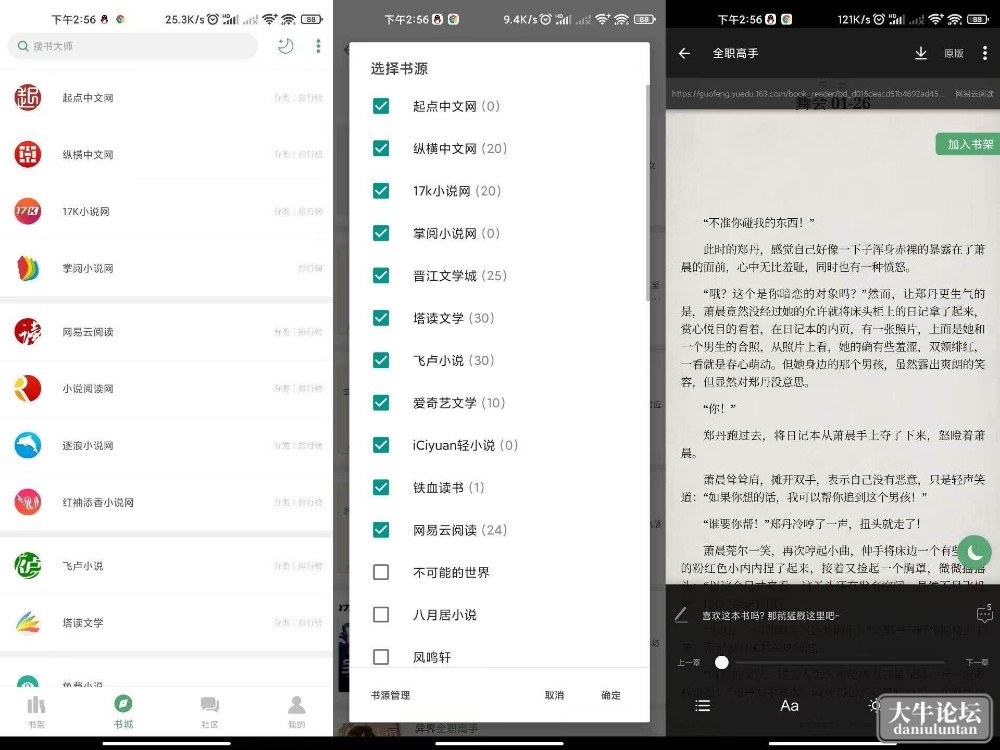Uncheck 起点中文网 (0) book source
The width and height of the screenshot is (1000, 750).
point(381,106)
